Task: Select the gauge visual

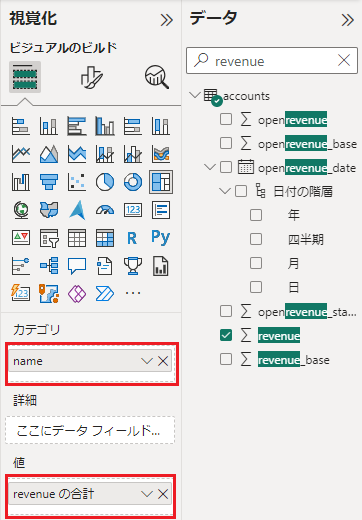Action: point(105,210)
